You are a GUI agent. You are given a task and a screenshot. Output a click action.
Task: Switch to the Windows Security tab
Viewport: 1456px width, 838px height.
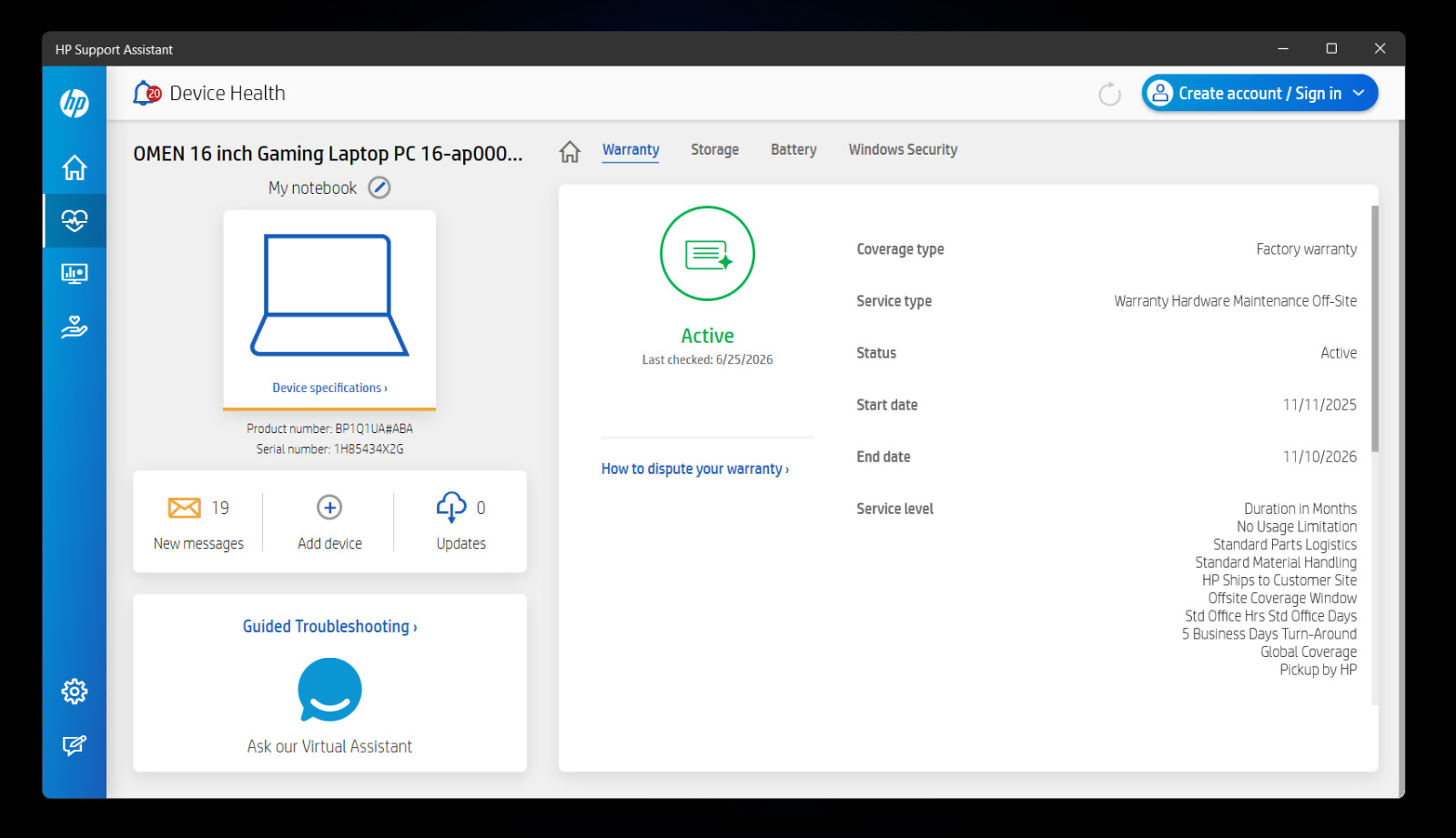(x=903, y=150)
